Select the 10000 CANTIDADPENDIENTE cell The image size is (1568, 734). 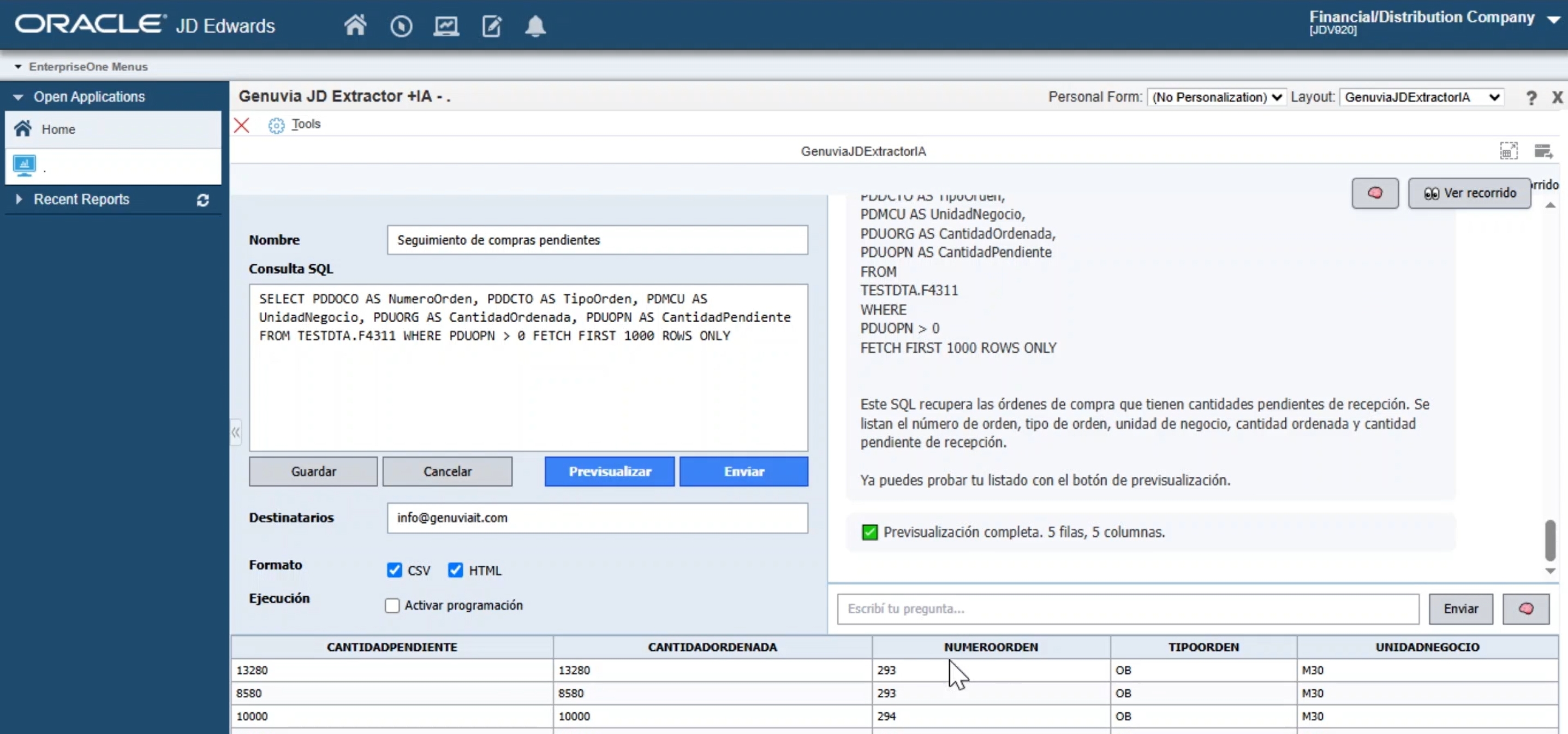point(392,717)
